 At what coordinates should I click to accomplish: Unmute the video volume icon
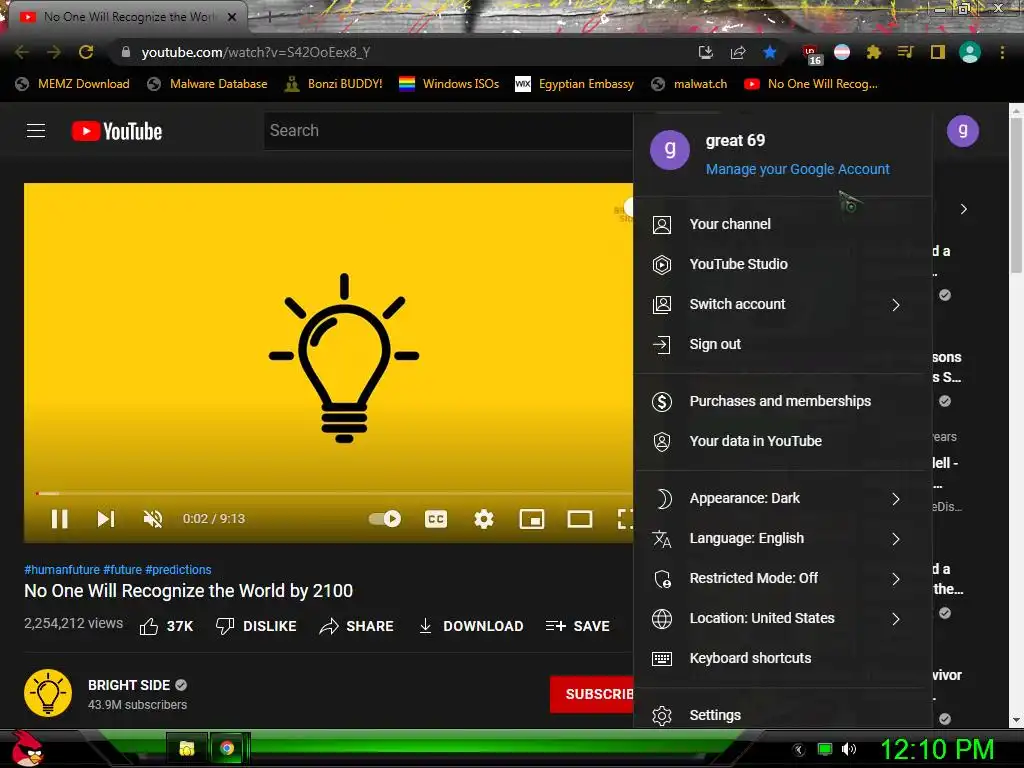coord(153,519)
